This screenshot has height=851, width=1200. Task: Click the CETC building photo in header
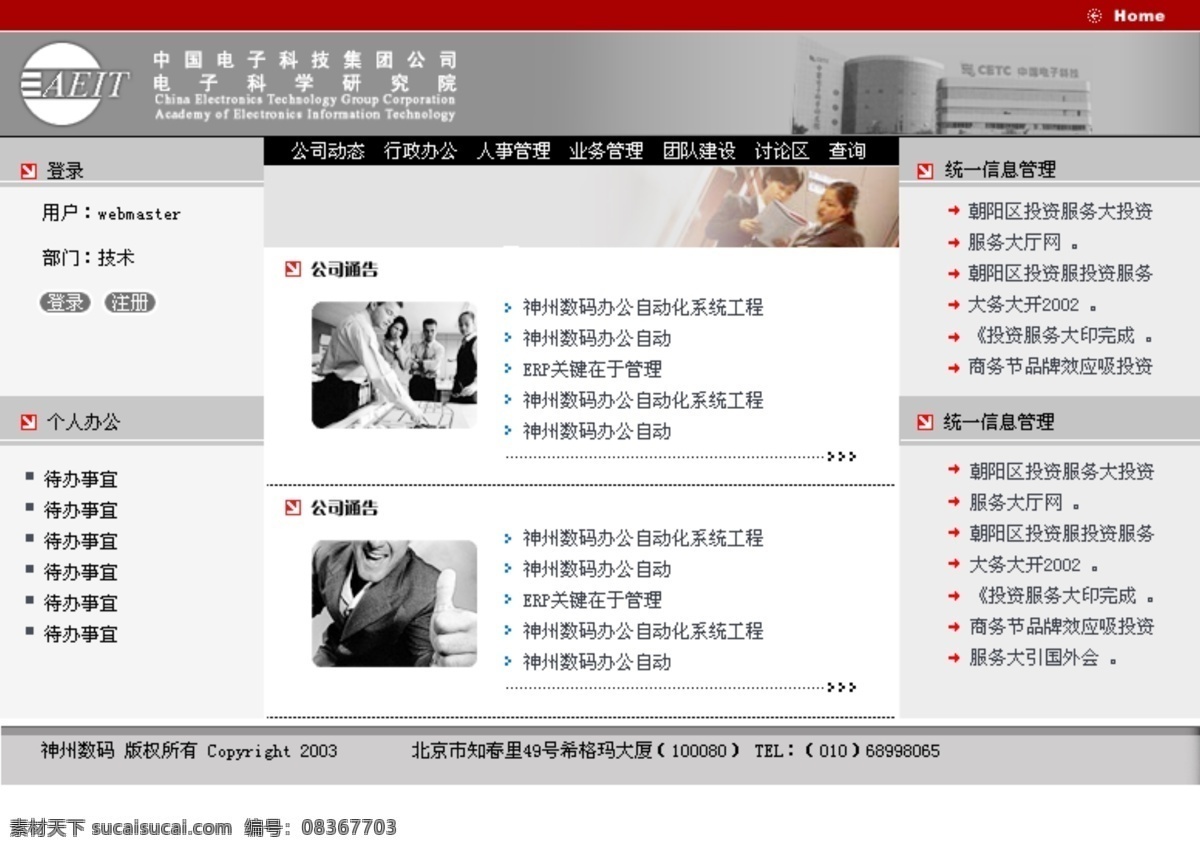[x=943, y=88]
